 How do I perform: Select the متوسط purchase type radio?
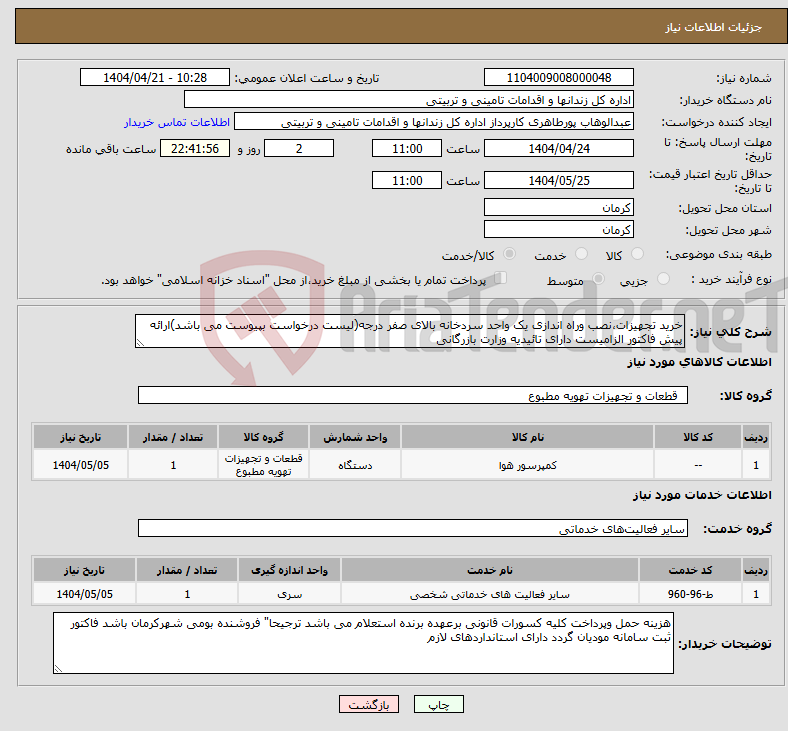(x=599, y=278)
